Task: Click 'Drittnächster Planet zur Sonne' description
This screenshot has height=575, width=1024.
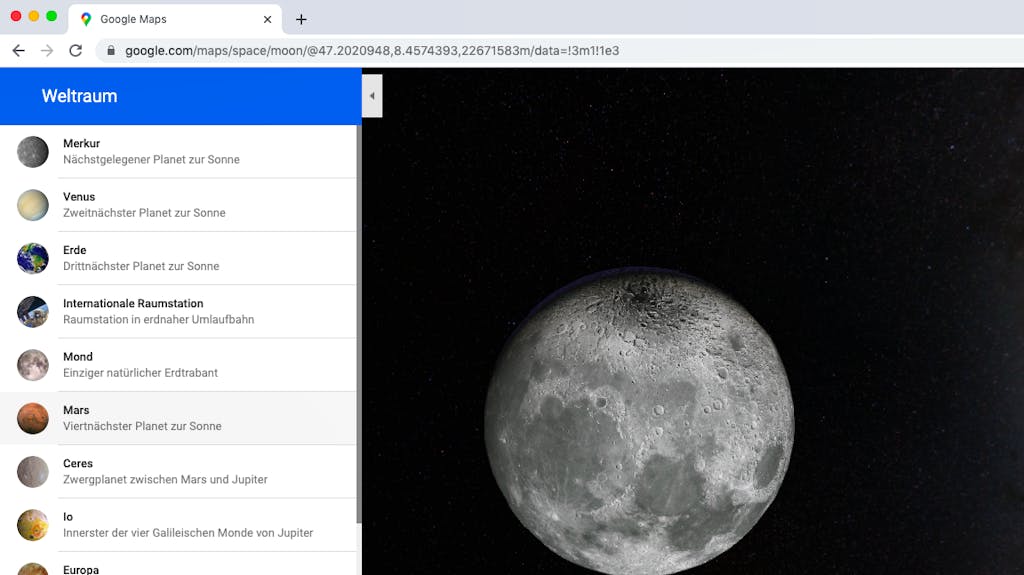Action: tap(141, 266)
